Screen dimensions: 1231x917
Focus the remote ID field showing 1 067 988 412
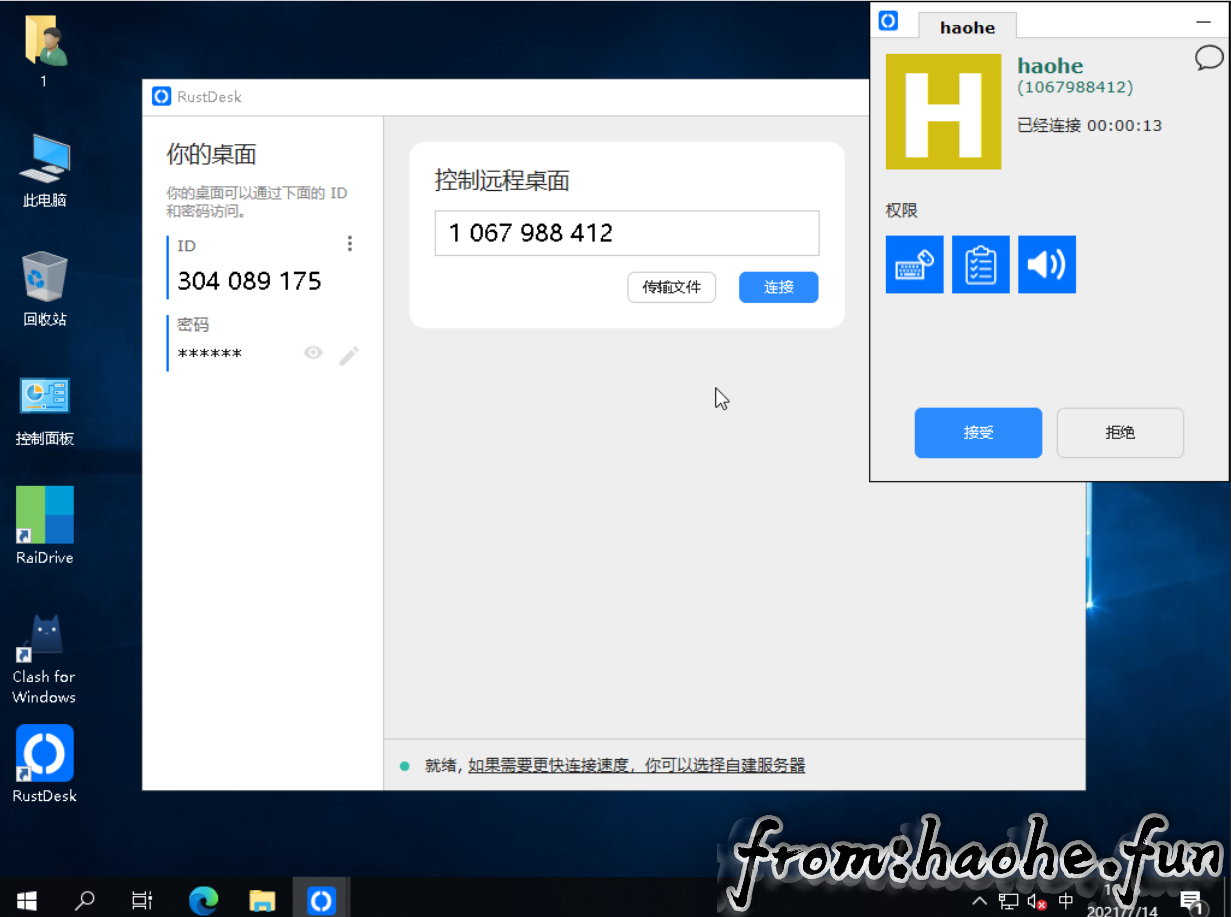627,233
